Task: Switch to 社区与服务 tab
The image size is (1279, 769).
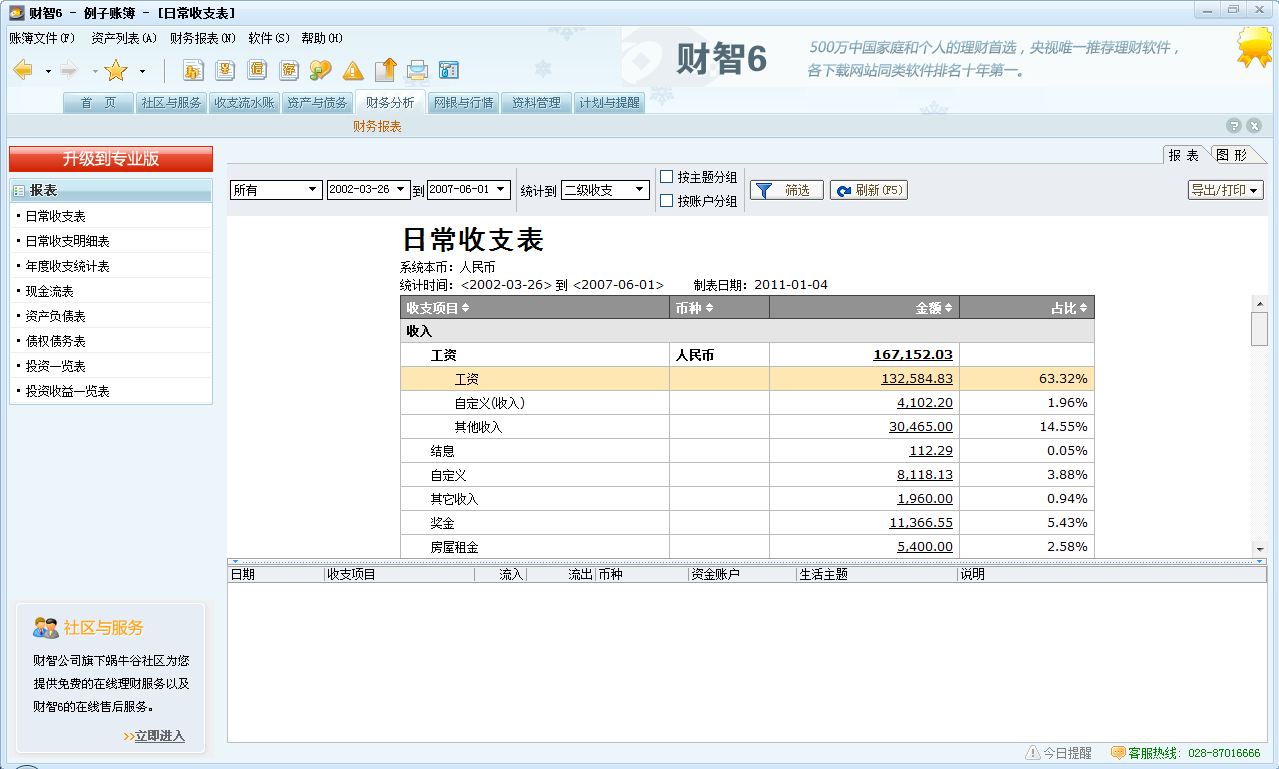Action: click(x=171, y=102)
